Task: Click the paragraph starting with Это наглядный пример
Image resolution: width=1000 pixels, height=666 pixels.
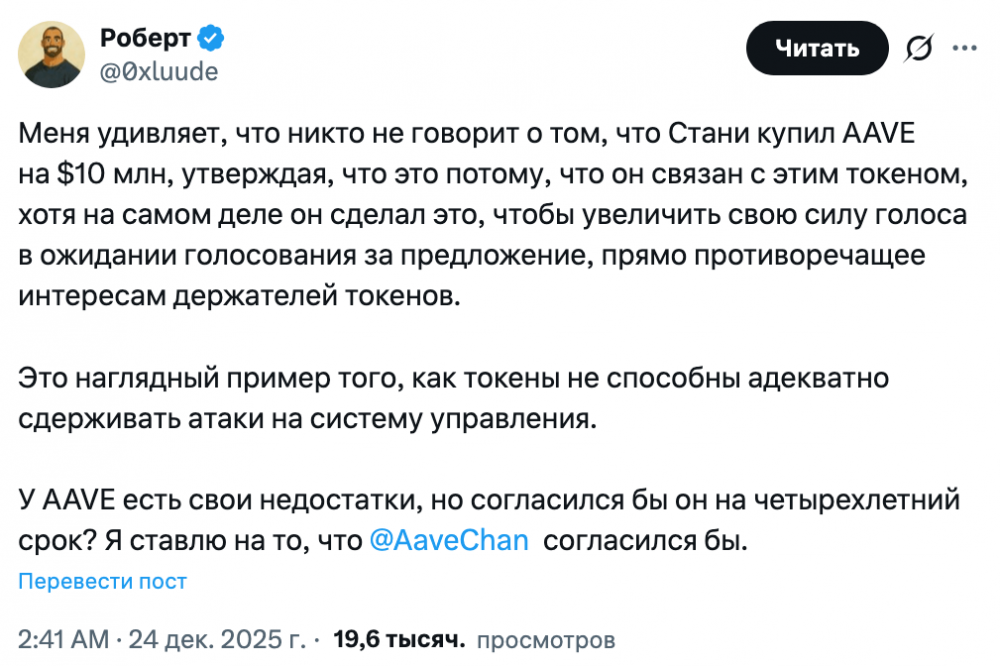Action: click(x=454, y=398)
